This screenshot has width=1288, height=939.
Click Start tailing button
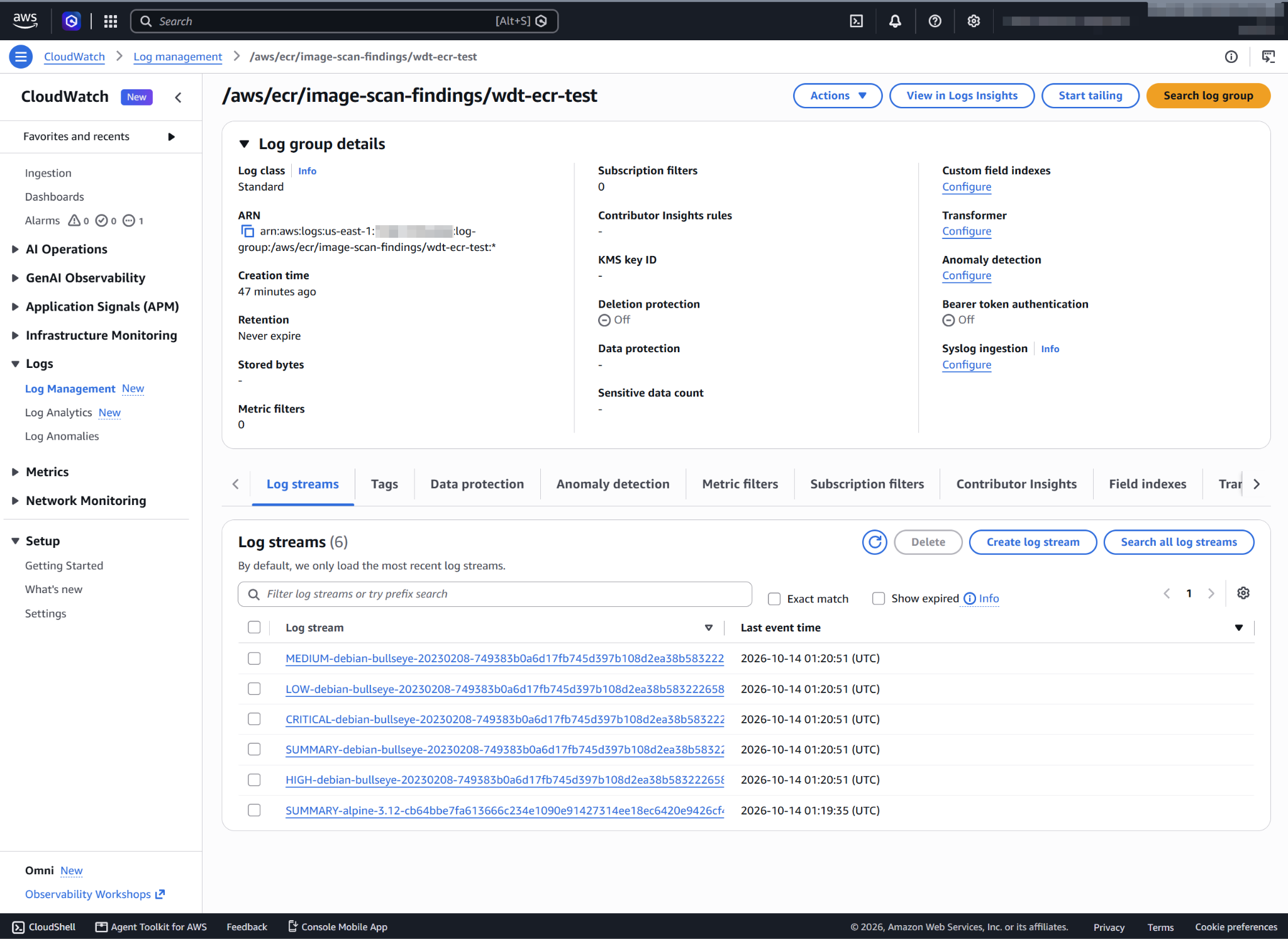pyautogui.click(x=1090, y=96)
